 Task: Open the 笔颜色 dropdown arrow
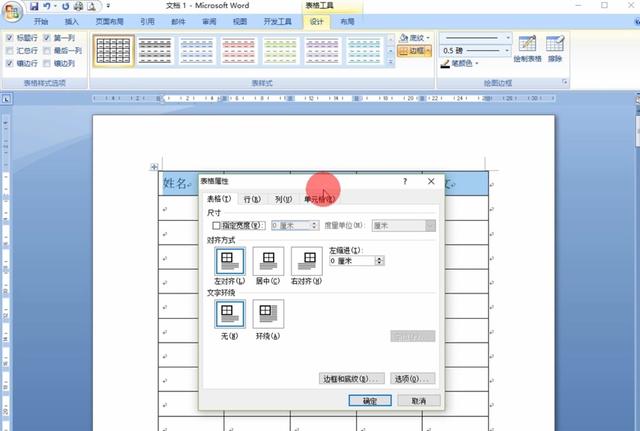click(x=477, y=64)
